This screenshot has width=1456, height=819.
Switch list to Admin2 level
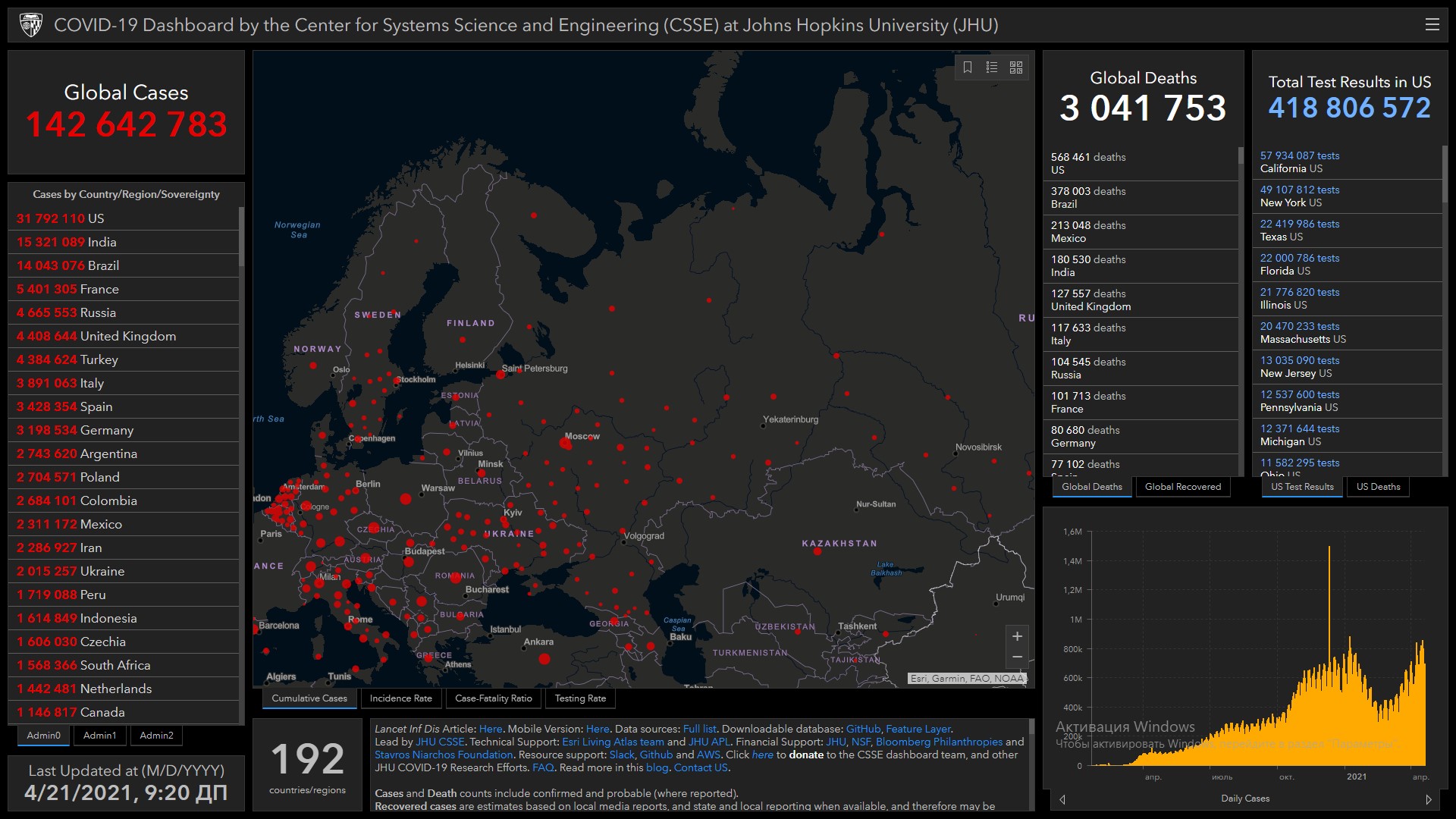pyautogui.click(x=156, y=736)
